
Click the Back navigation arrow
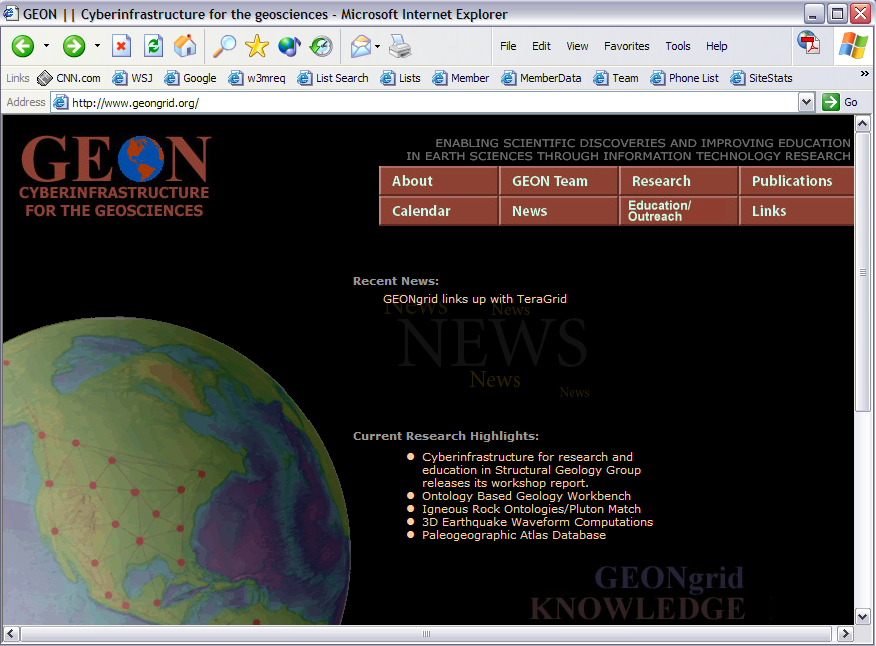tap(23, 46)
